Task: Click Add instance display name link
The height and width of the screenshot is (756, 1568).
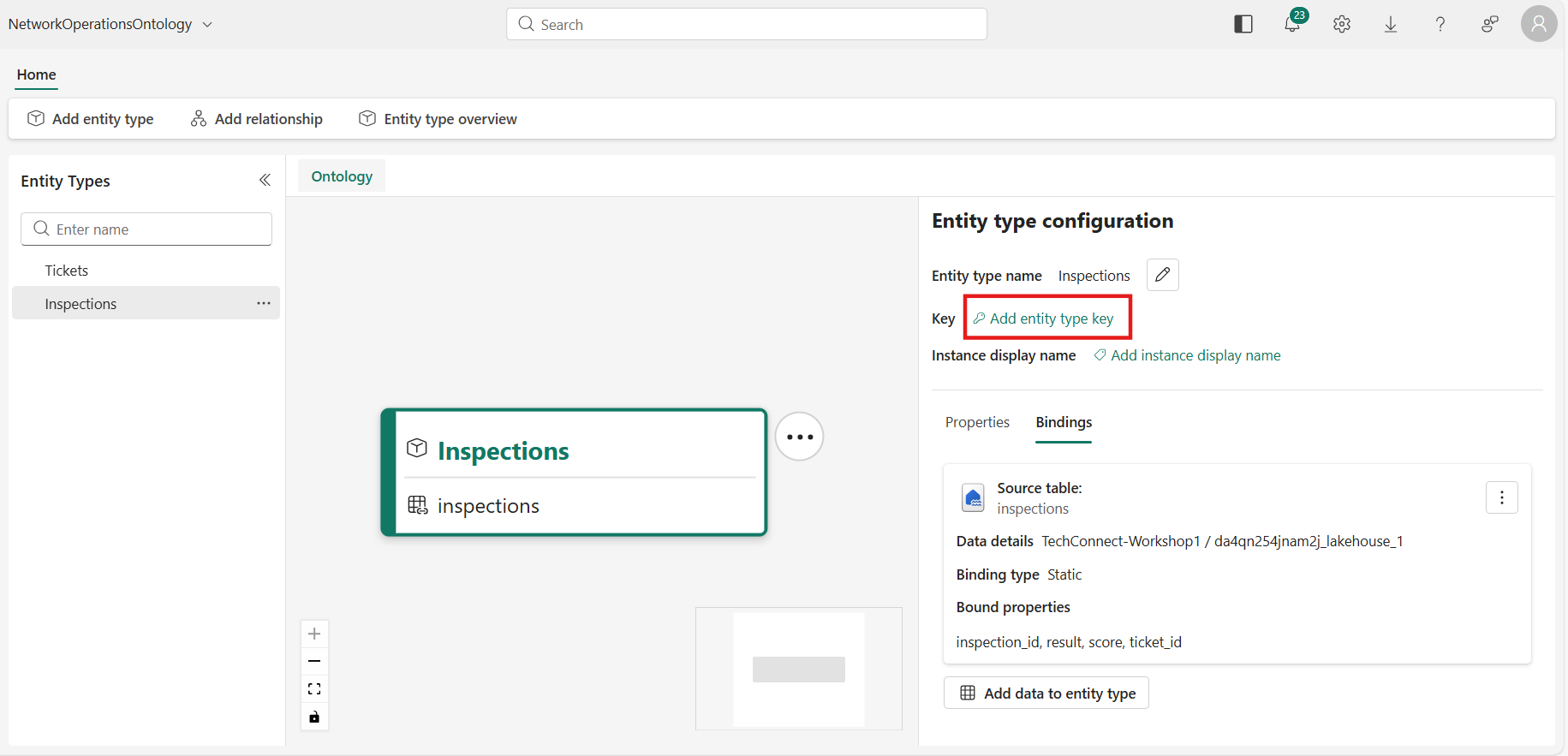Action: (1187, 355)
